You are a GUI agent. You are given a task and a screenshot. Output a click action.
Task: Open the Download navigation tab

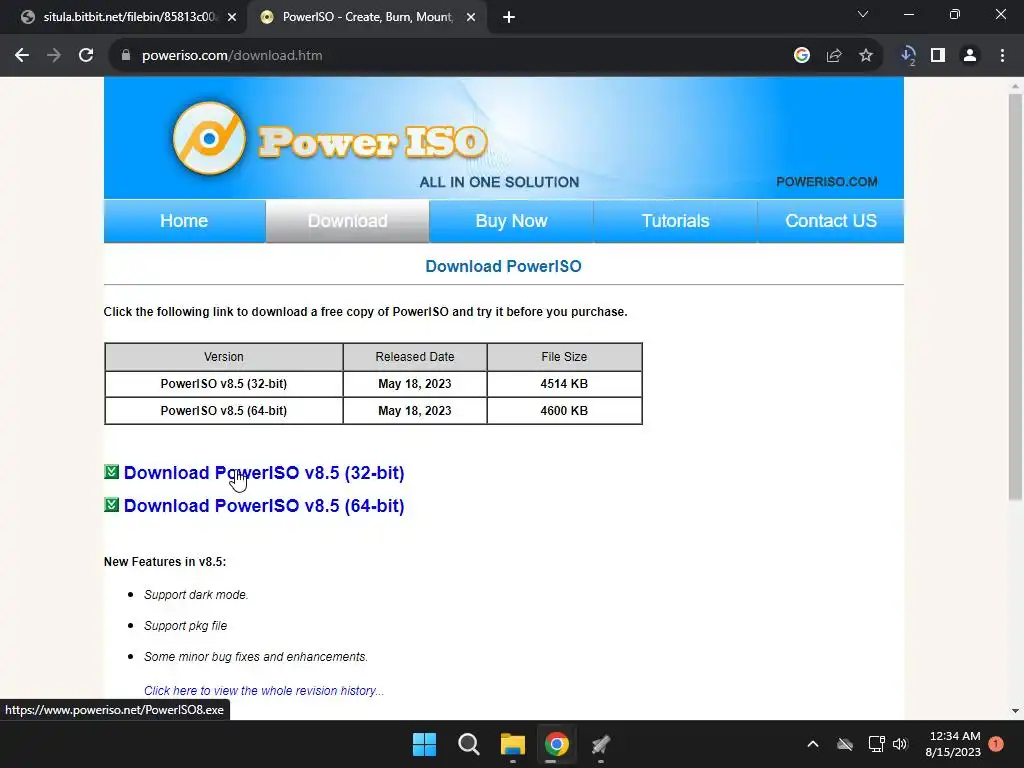pos(347,221)
